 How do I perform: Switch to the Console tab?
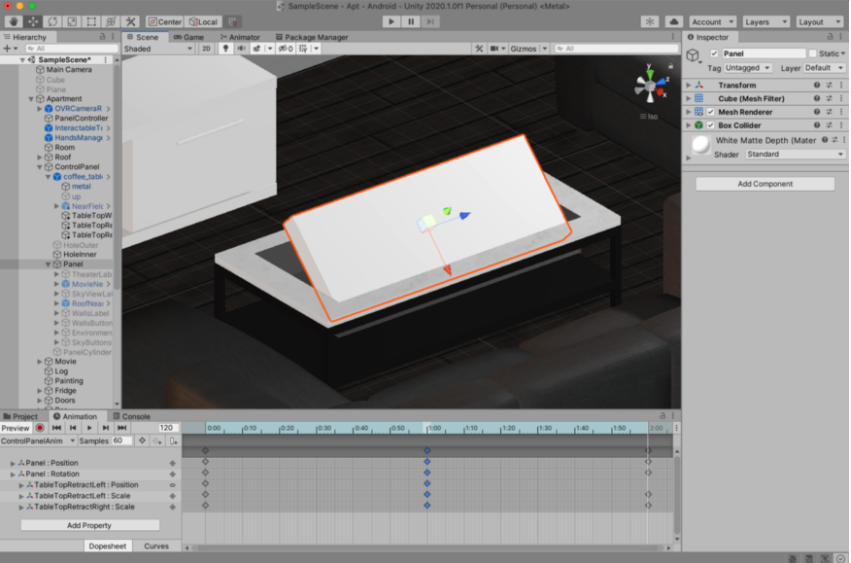point(135,416)
